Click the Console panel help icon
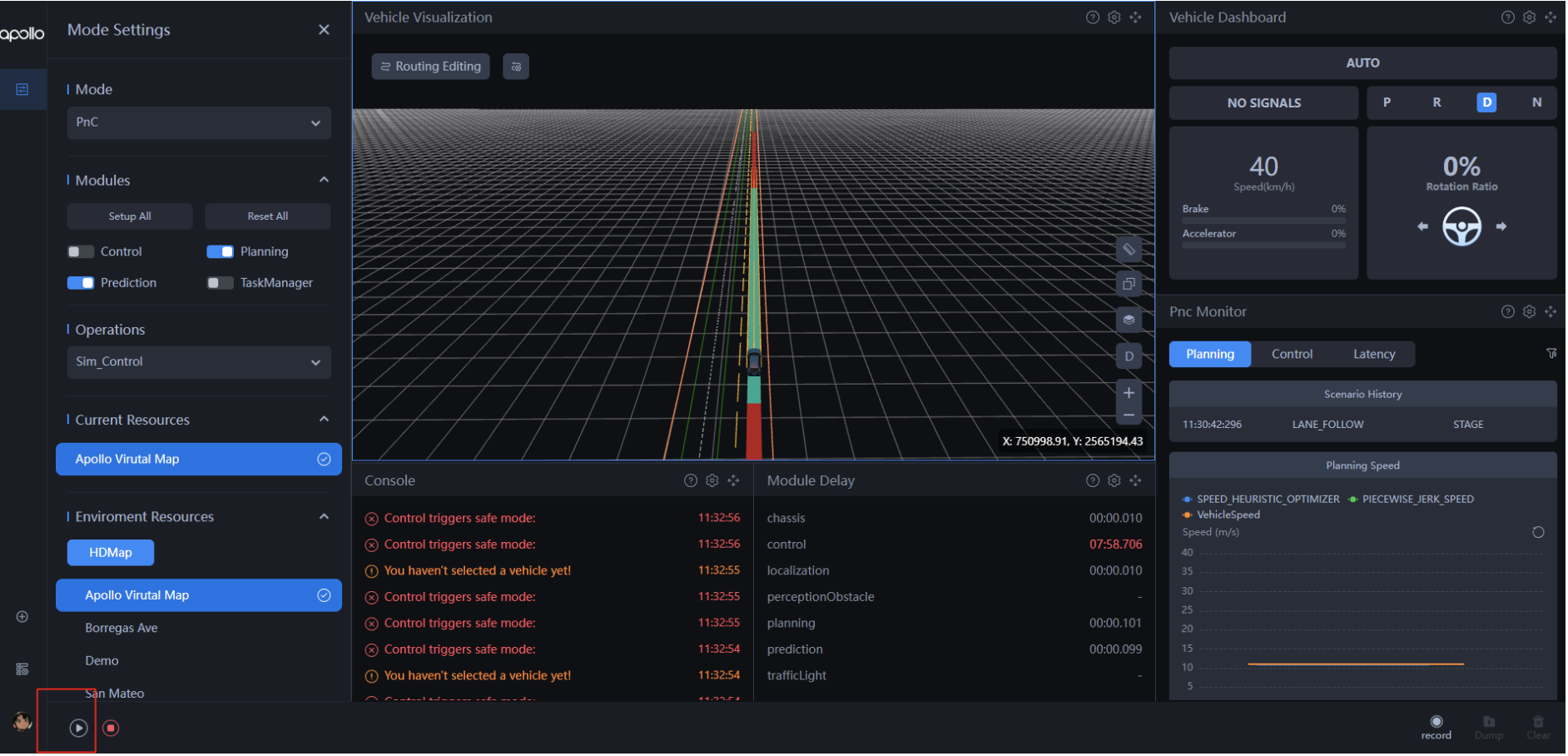This screenshot has height=756, width=1568. pos(692,481)
